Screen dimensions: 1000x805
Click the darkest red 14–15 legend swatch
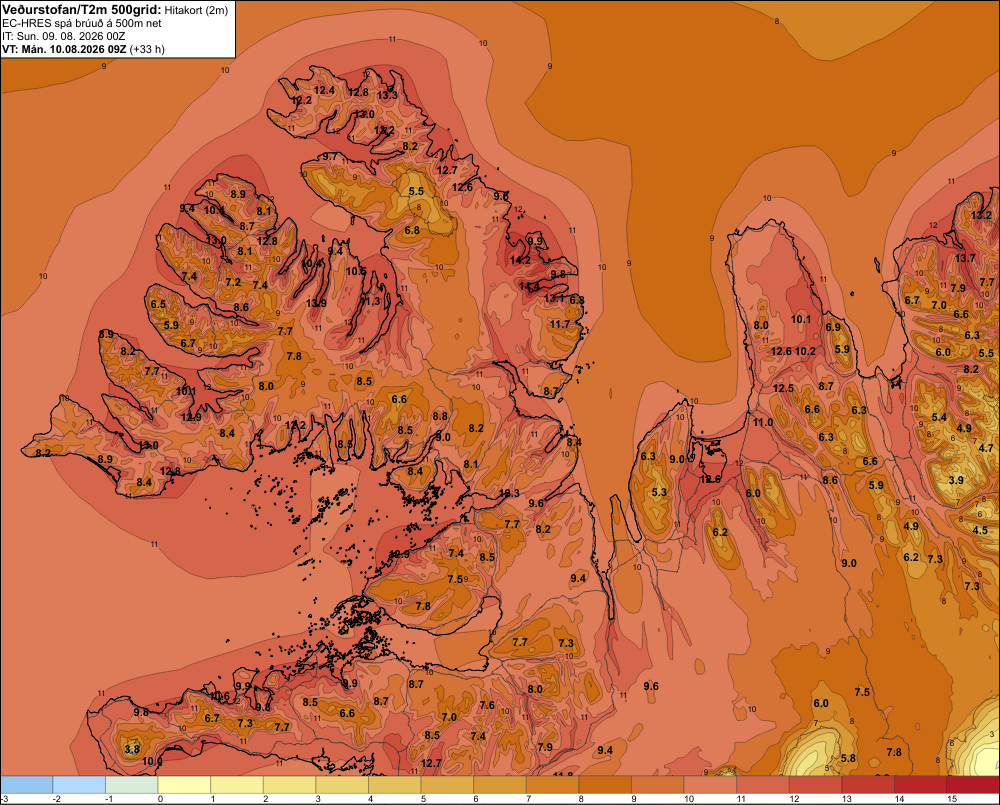tap(921, 785)
